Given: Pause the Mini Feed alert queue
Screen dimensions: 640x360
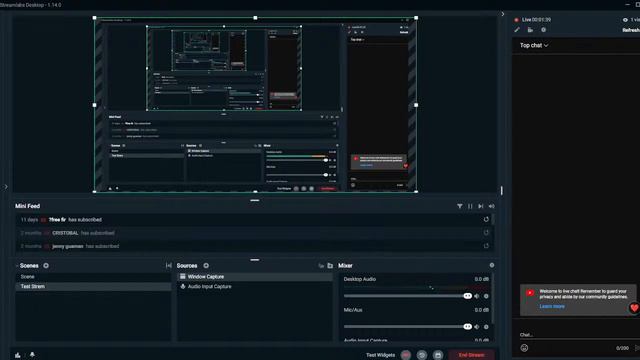Looking at the screenshot, I should pos(470,206).
